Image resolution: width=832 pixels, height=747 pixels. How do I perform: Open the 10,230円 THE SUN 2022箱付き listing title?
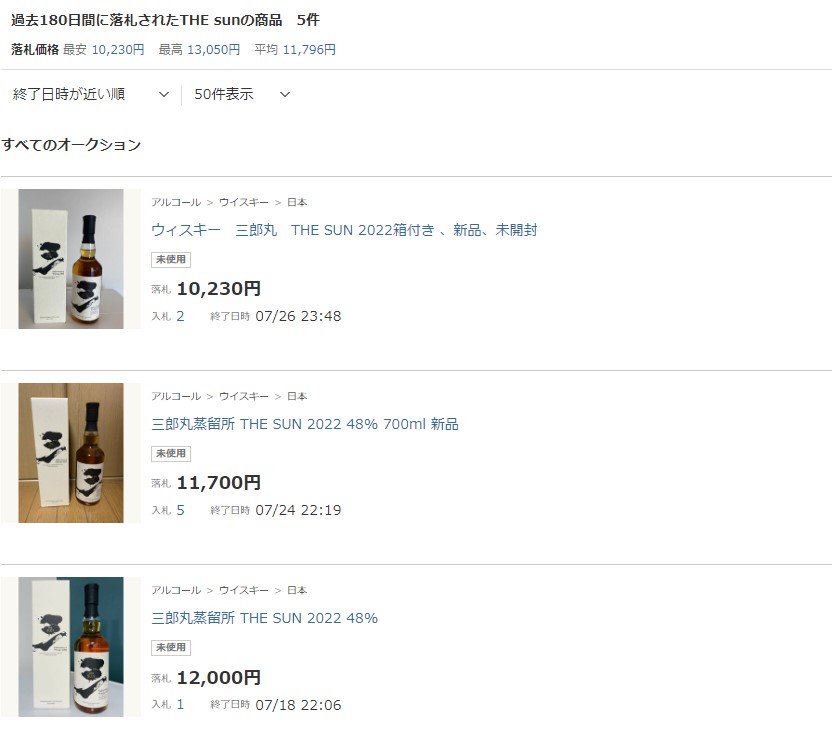(x=344, y=230)
